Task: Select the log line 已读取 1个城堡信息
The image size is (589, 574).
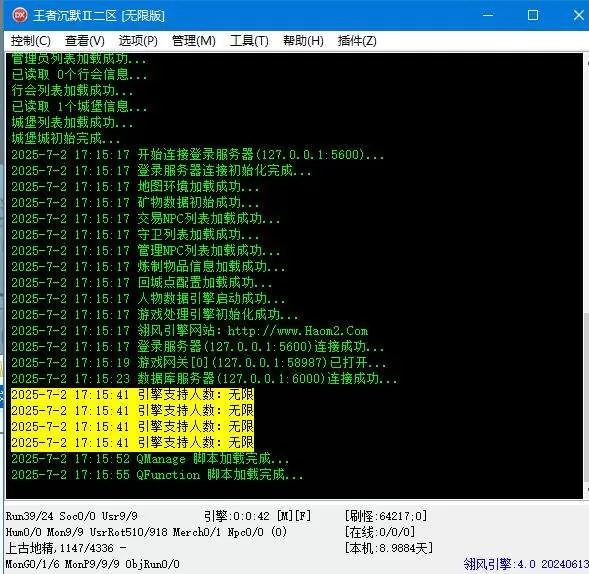Action: click(x=79, y=106)
